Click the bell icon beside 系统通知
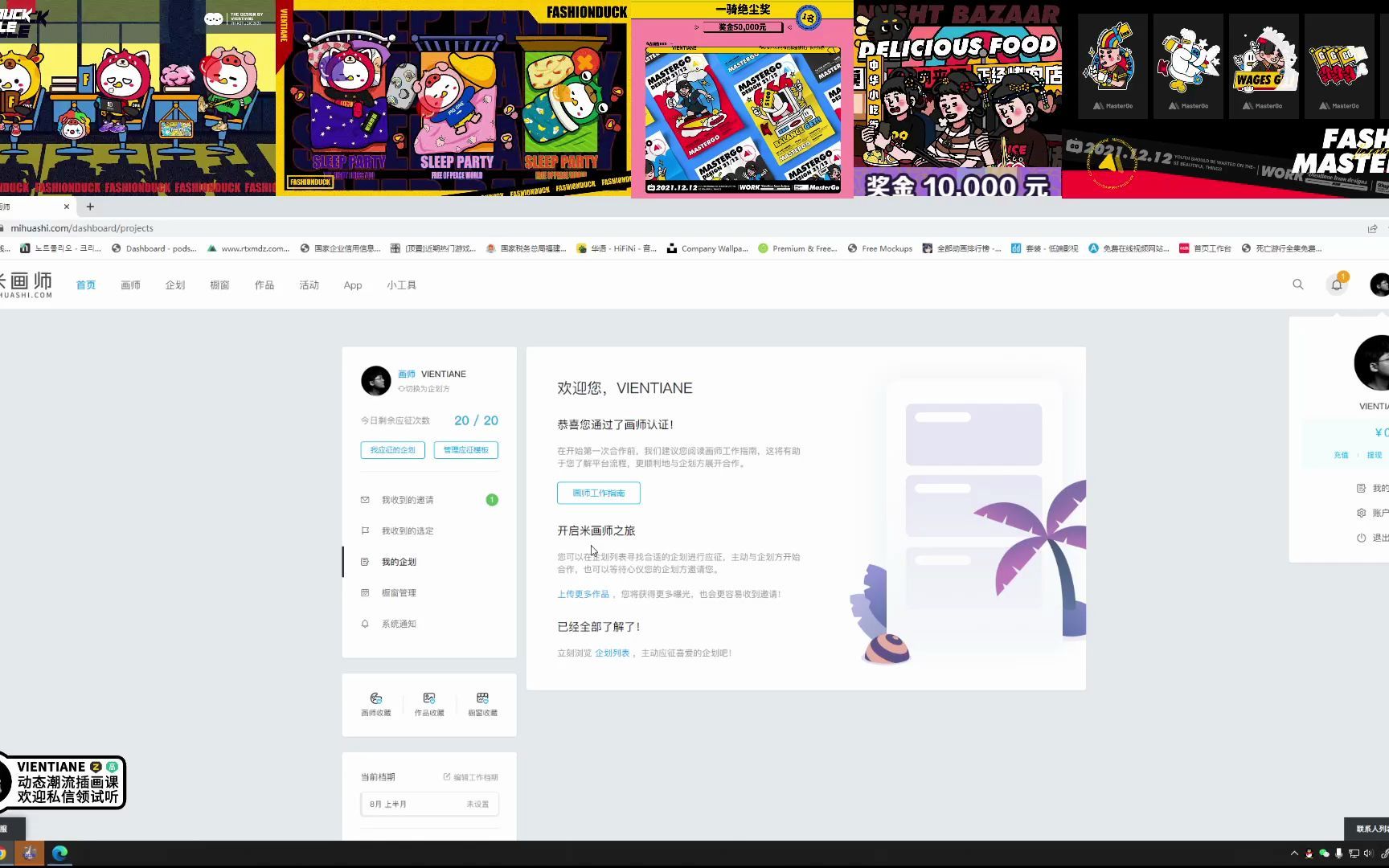This screenshot has height=868, width=1389. click(365, 624)
